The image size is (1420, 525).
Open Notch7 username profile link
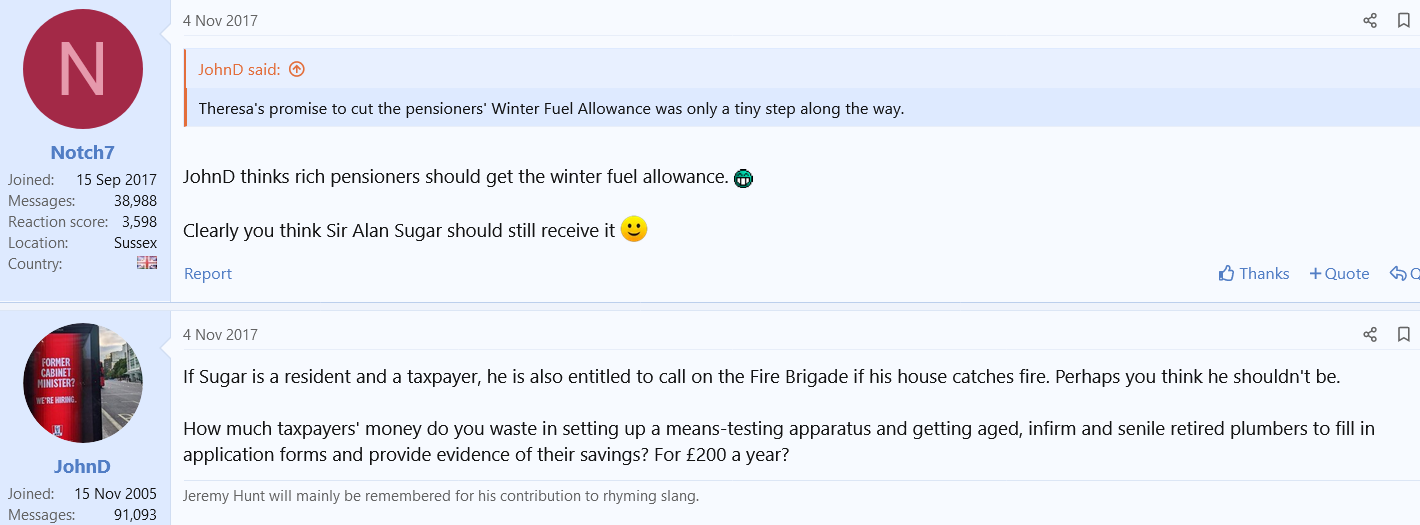click(83, 153)
